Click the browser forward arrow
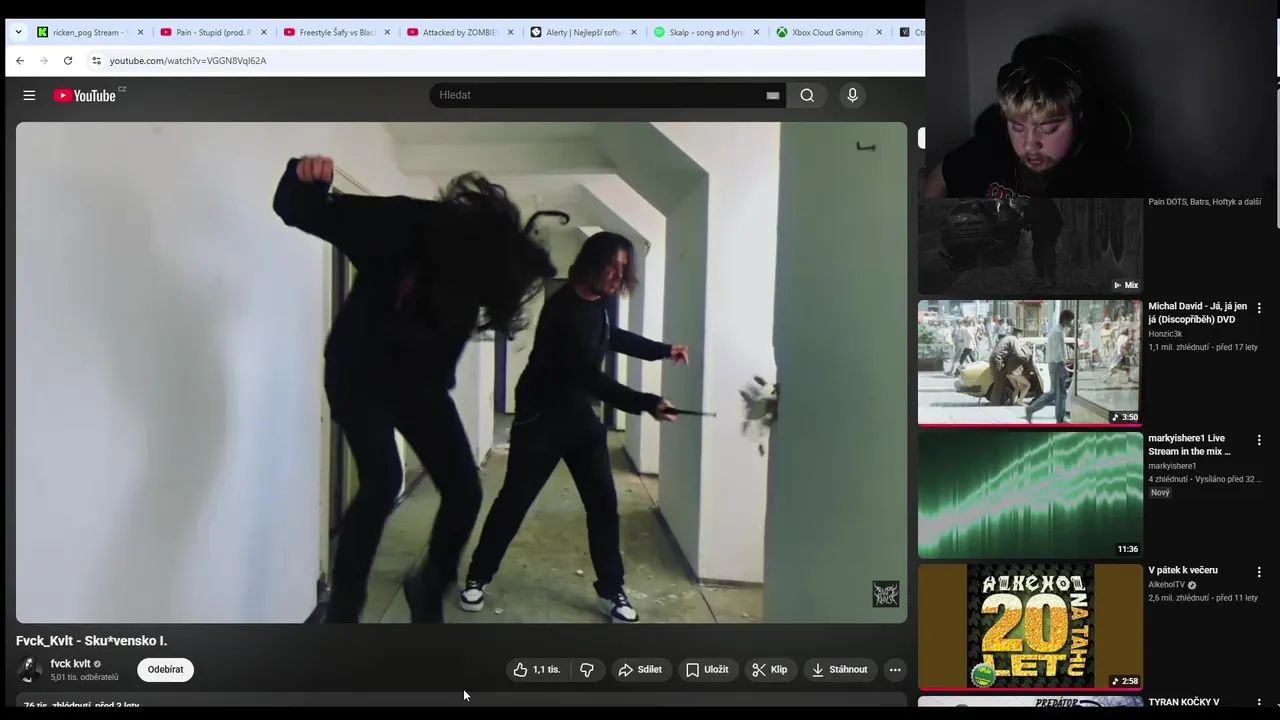This screenshot has width=1280, height=720. tap(44, 60)
